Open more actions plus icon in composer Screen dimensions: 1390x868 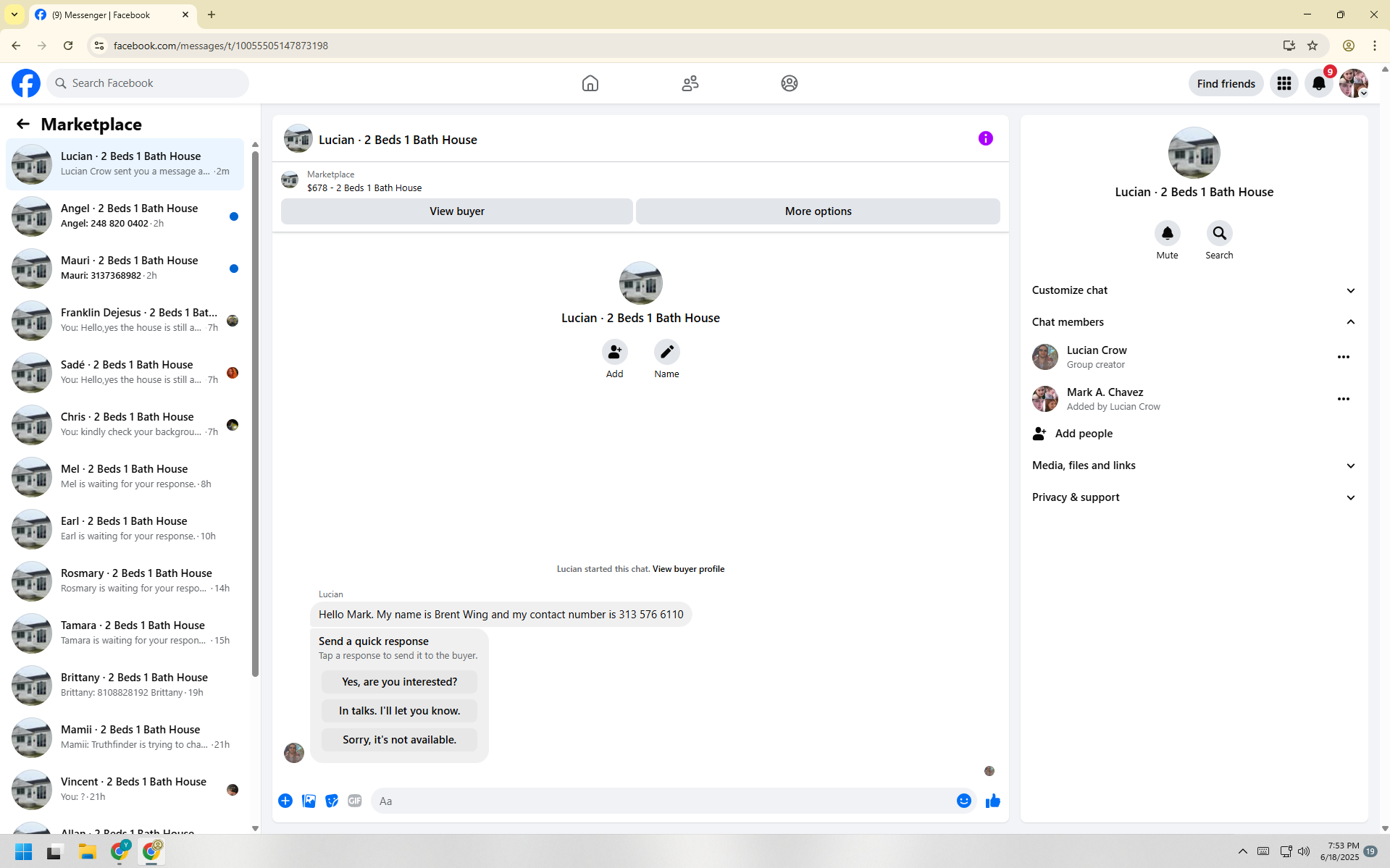coord(285,801)
